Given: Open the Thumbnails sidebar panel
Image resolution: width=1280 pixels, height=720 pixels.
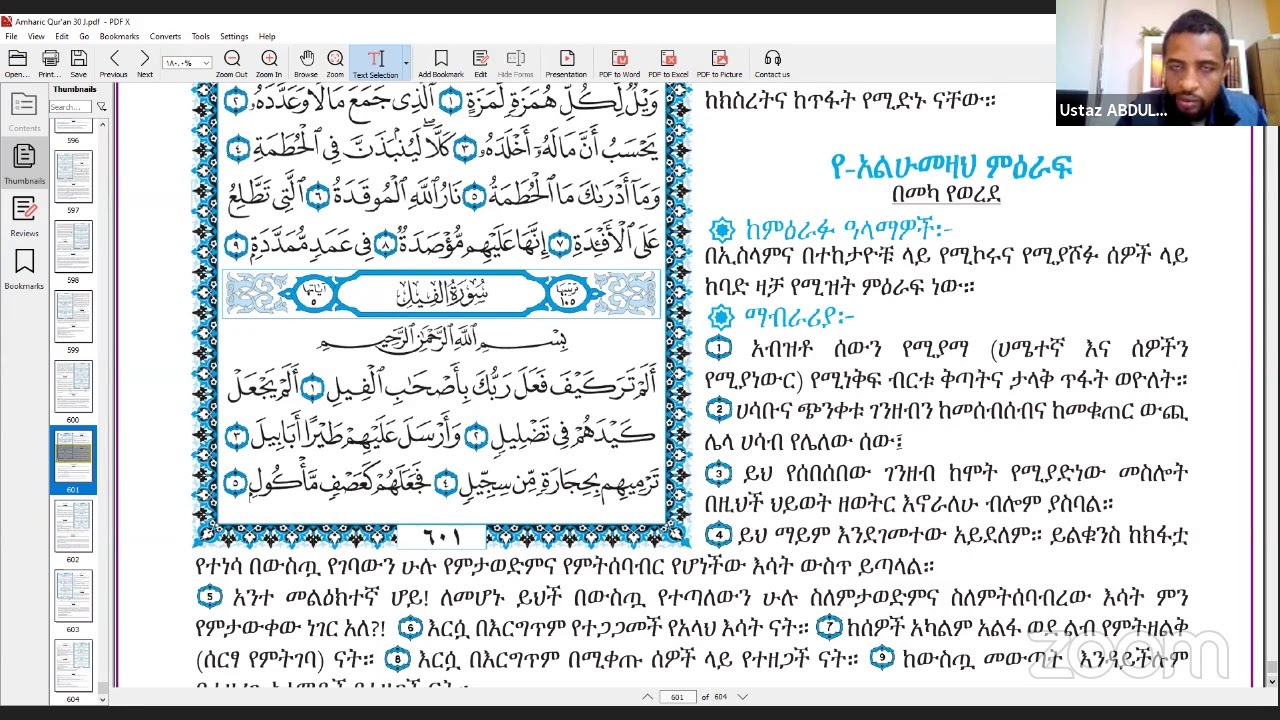Looking at the screenshot, I should coord(24,164).
